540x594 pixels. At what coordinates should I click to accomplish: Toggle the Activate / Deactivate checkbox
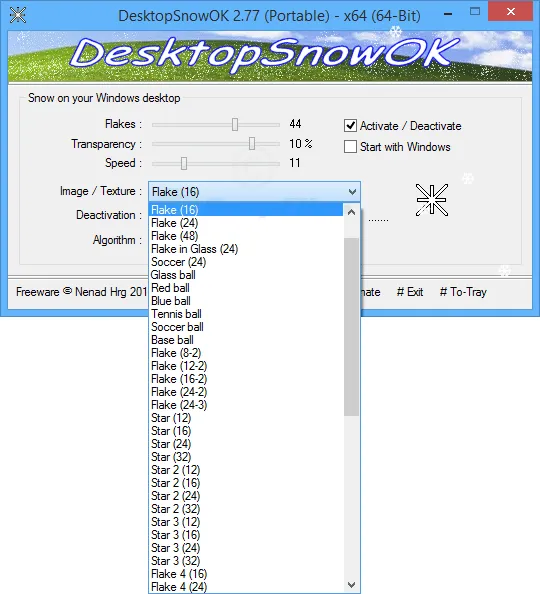pos(350,125)
